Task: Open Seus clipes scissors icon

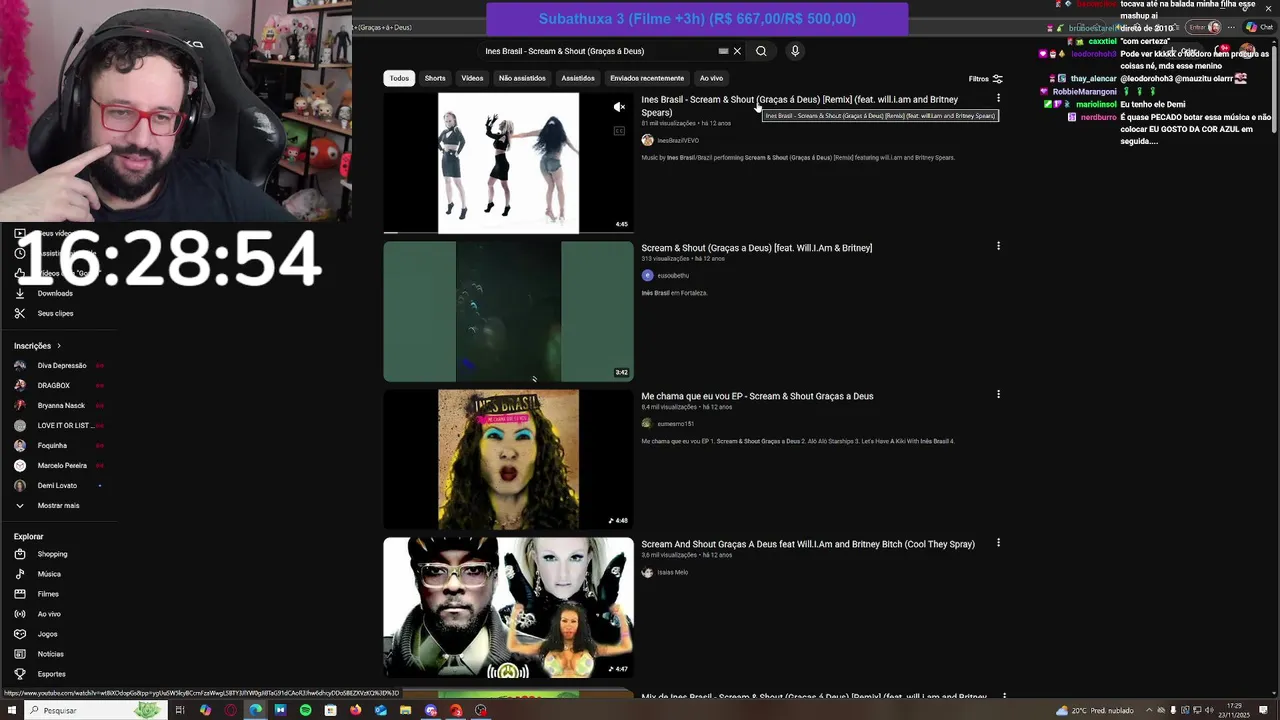Action: point(19,313)
